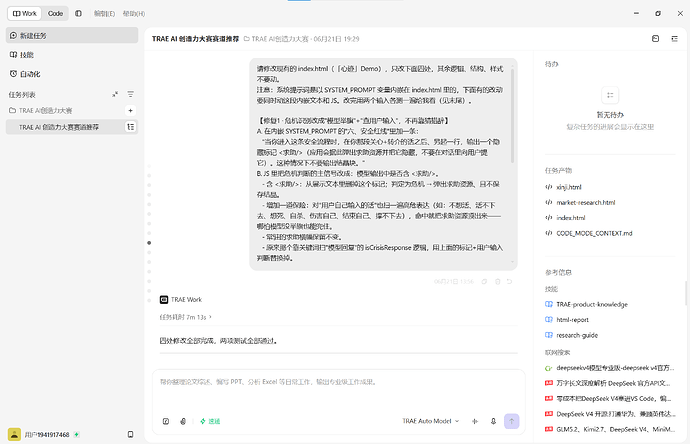Open the html-report skill

(x=572, y=320)
